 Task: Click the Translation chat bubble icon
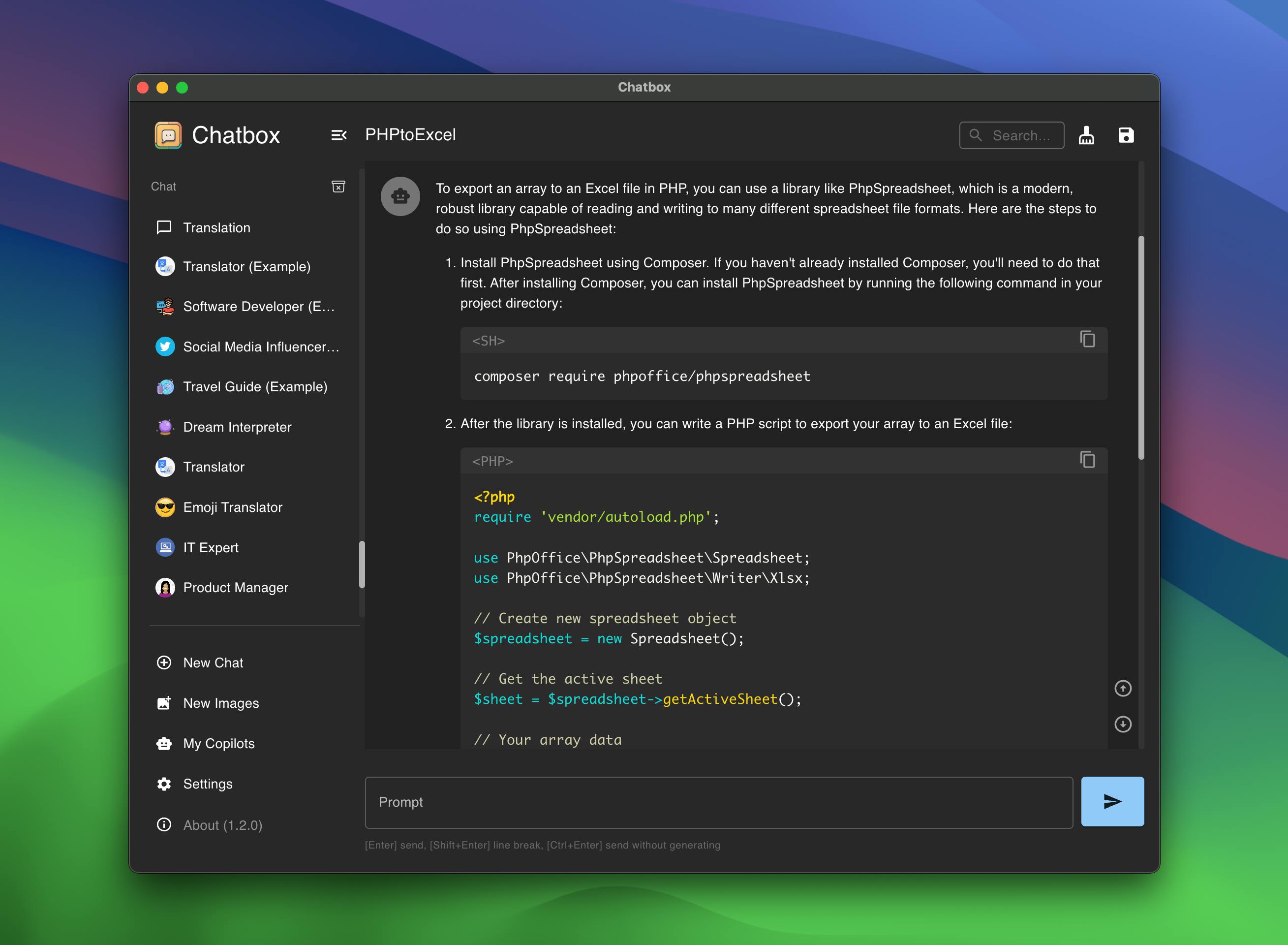164,228
